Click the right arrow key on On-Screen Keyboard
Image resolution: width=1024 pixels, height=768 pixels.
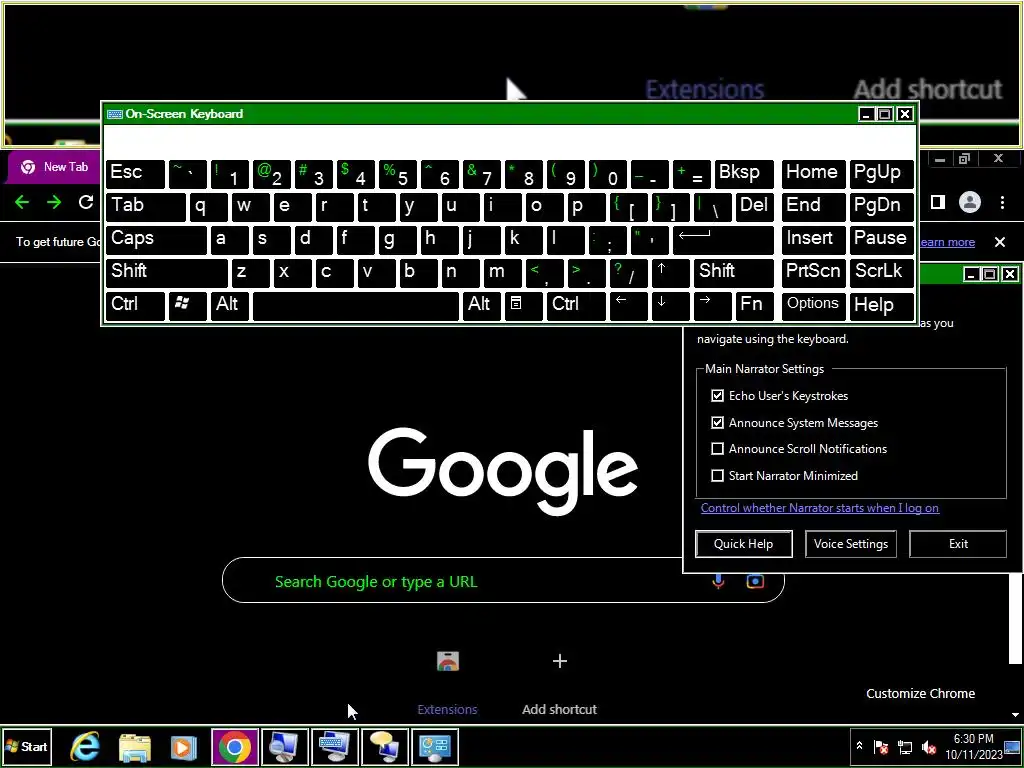(712, 306)
